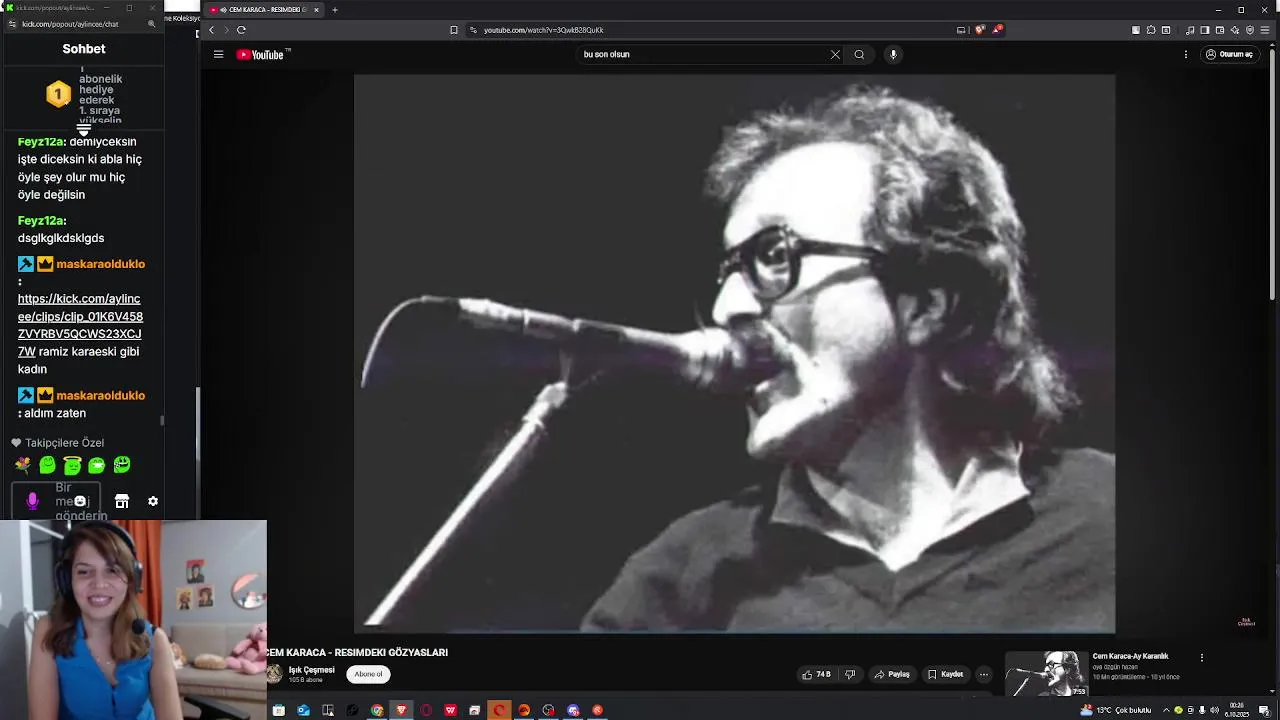Like the video showing 74 B
Image resolution: width=1280 pixels, height=720 pixels.
[x=816, y=674]
